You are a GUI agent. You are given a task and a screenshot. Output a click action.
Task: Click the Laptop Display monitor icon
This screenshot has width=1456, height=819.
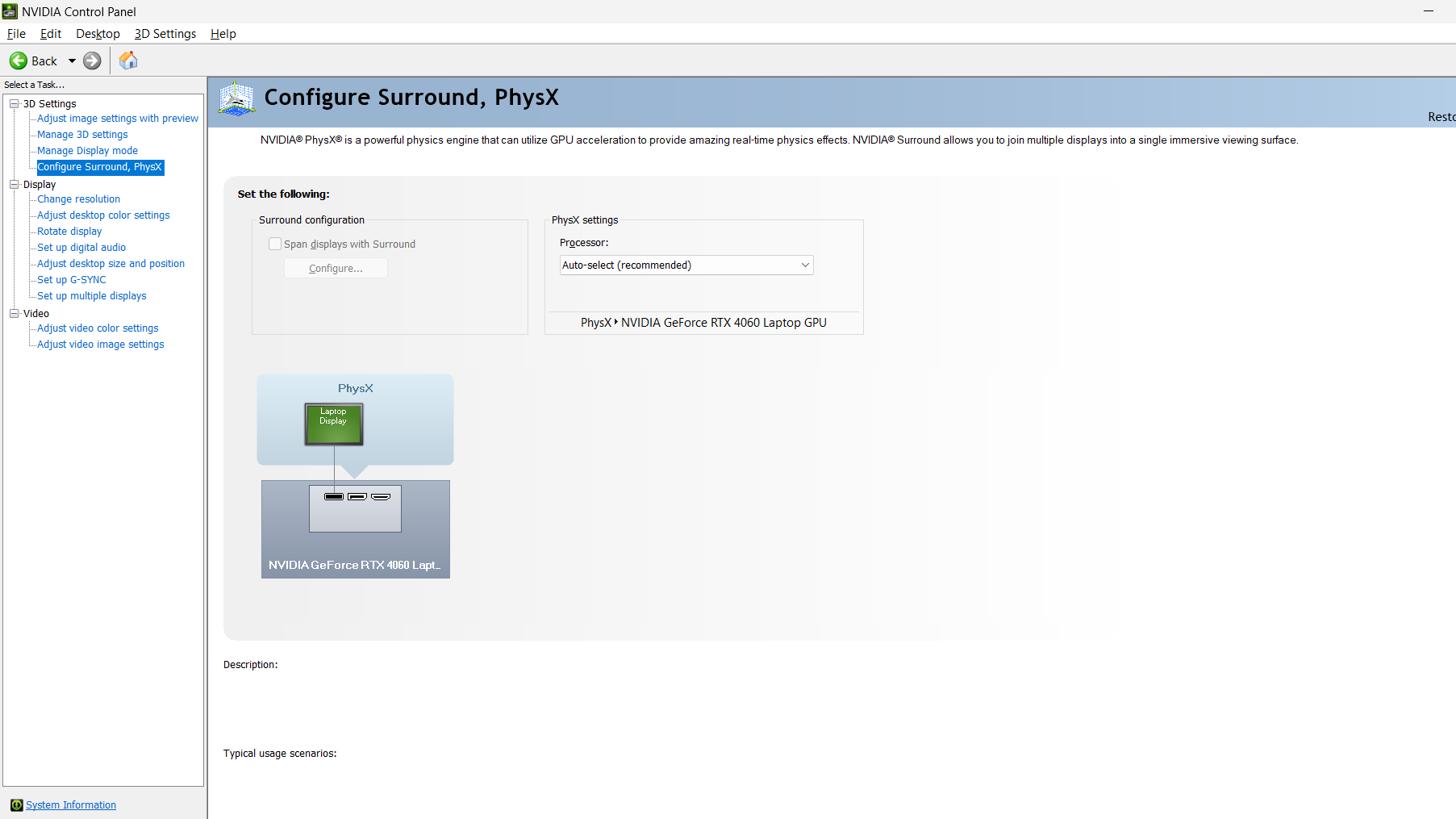[x=334, y=424]
